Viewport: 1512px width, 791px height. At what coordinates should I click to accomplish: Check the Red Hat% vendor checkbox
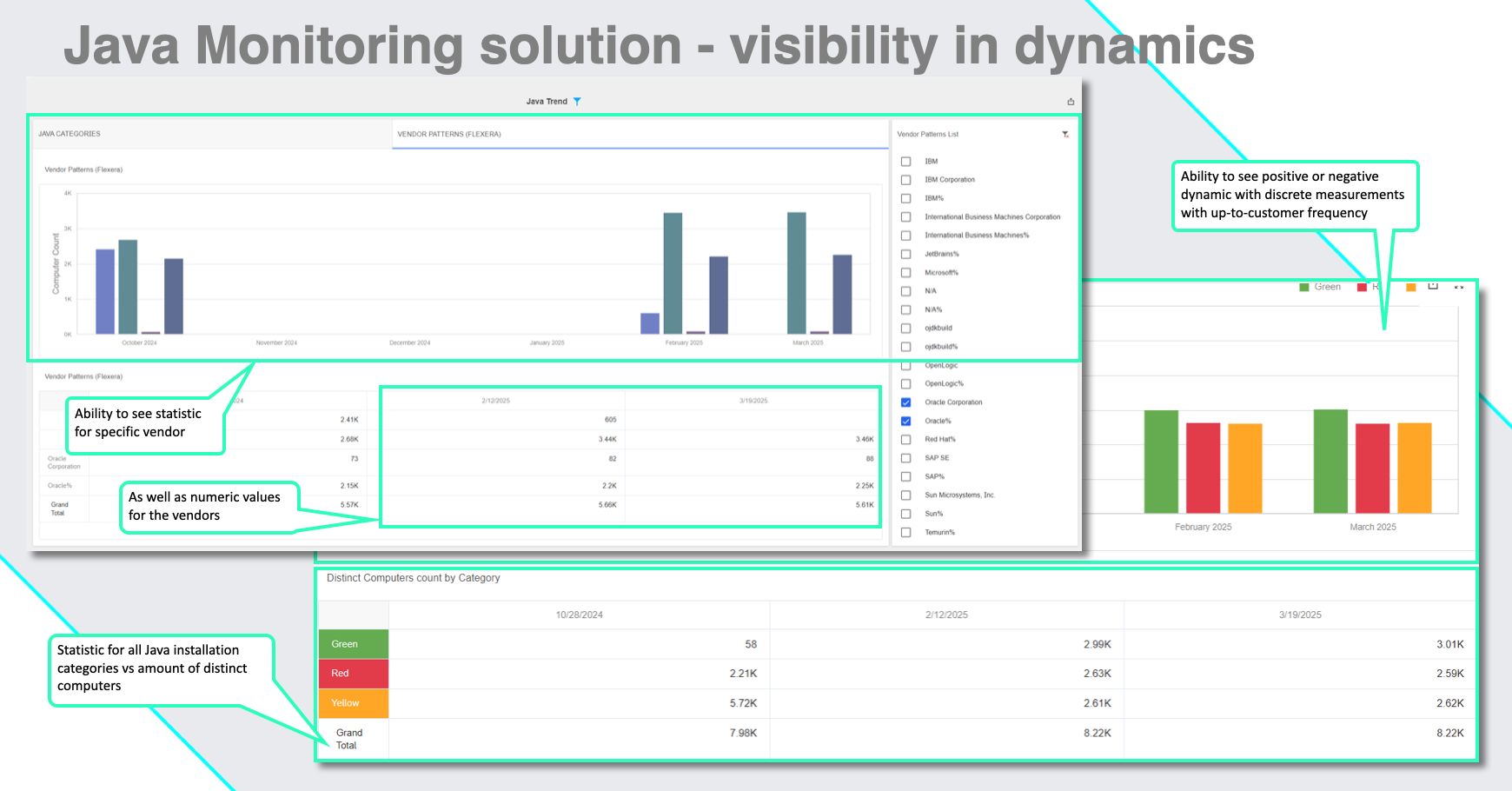[x=906, y=440]
